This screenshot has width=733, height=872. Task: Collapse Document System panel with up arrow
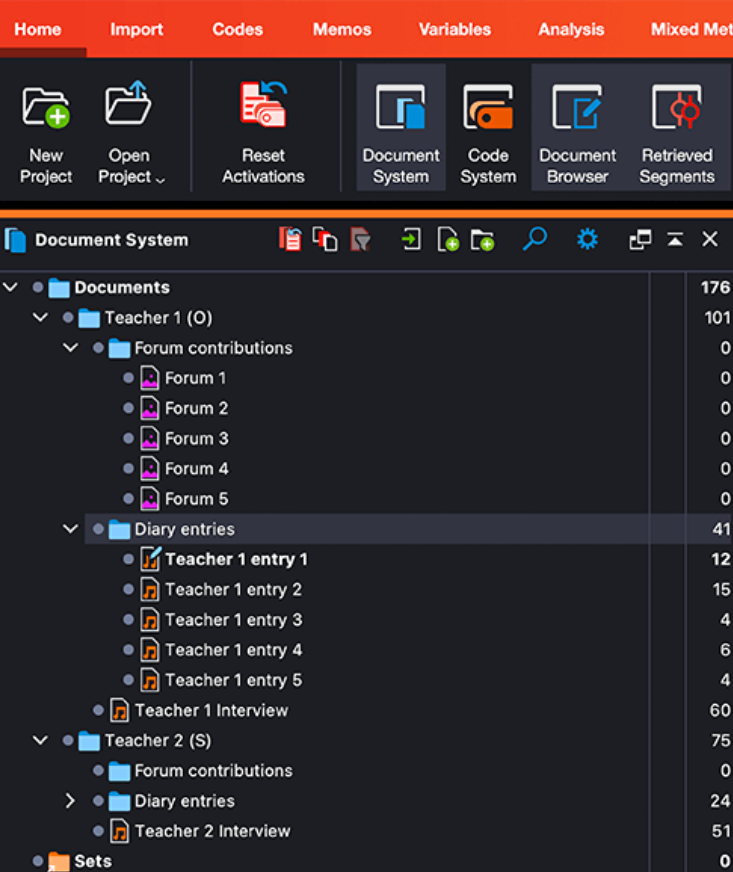(x=675, y=240)
